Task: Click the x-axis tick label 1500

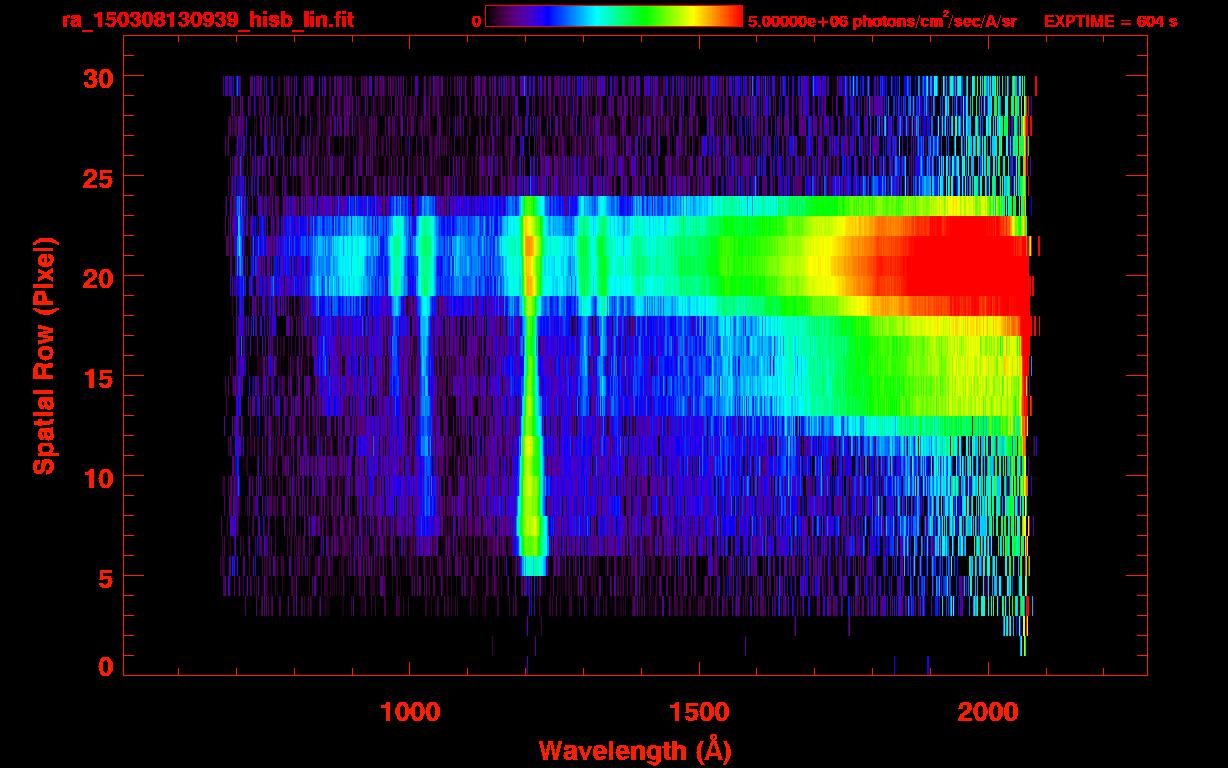Action: click(699, 713)
